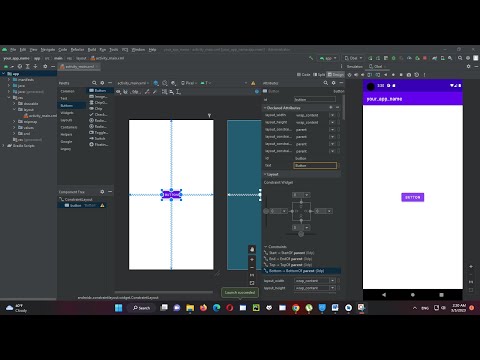The height and width of the screenshot is (360, 480).
Task: Click the Infer Constraints wand icon
Action: coord(154,92)
